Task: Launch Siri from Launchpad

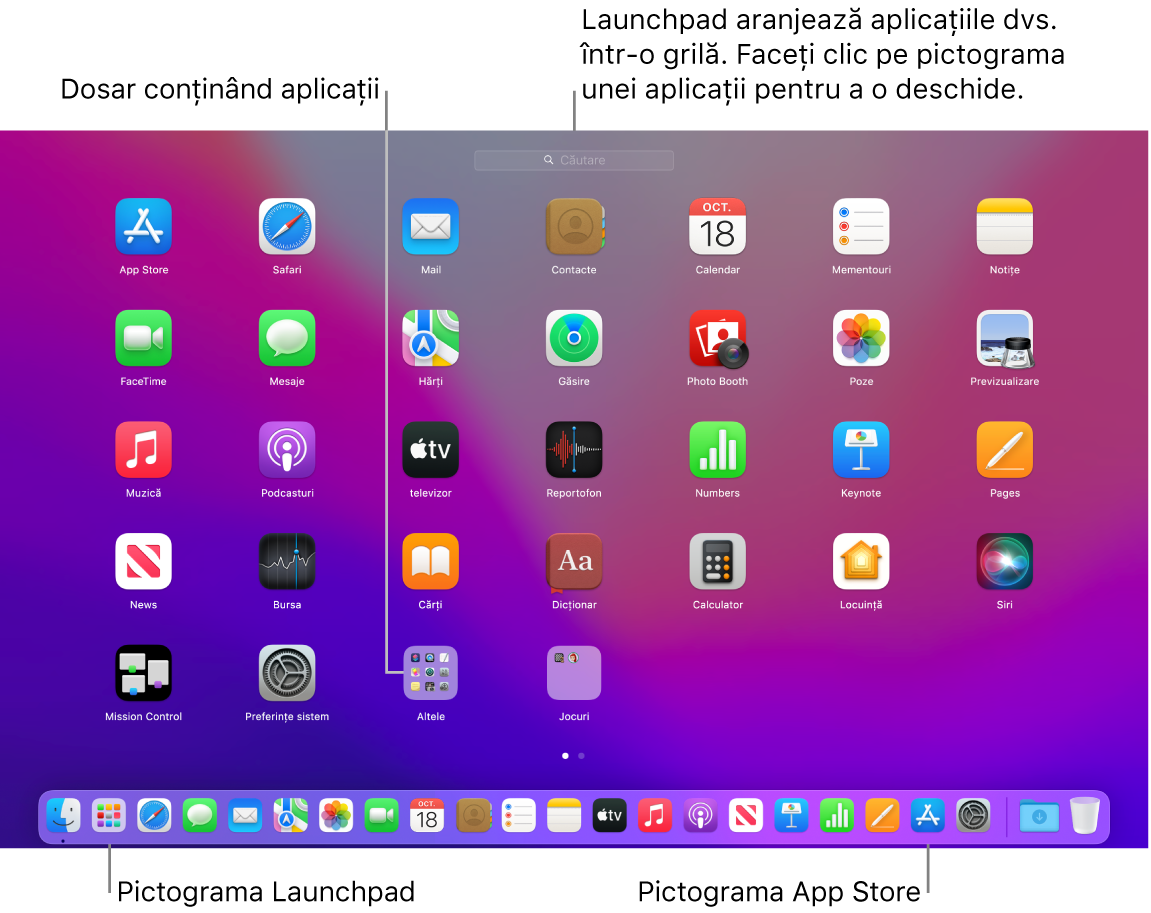Action: [1004, 561]
